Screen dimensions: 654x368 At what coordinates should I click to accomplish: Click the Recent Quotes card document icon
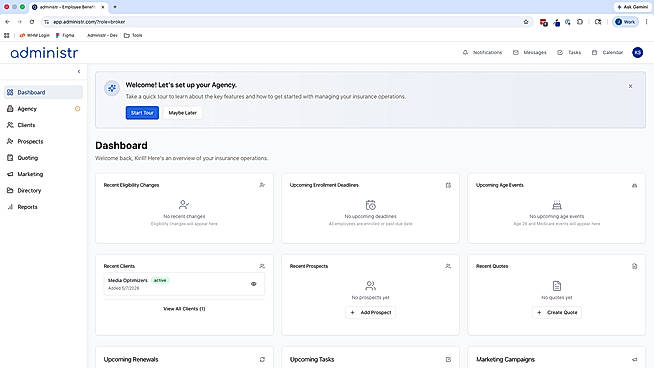(x=634, y=266)
